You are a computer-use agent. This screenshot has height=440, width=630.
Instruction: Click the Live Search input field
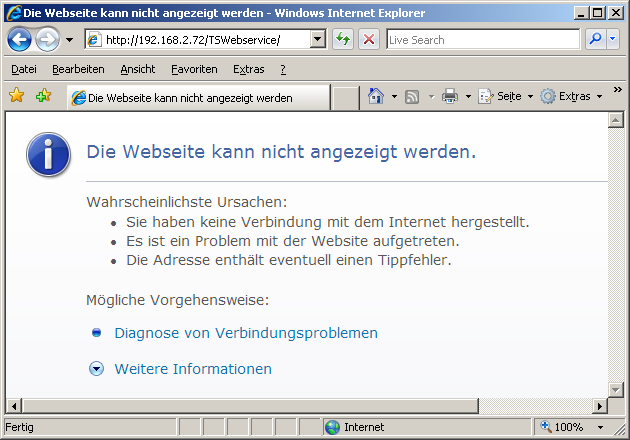click(x=481, y=40)
